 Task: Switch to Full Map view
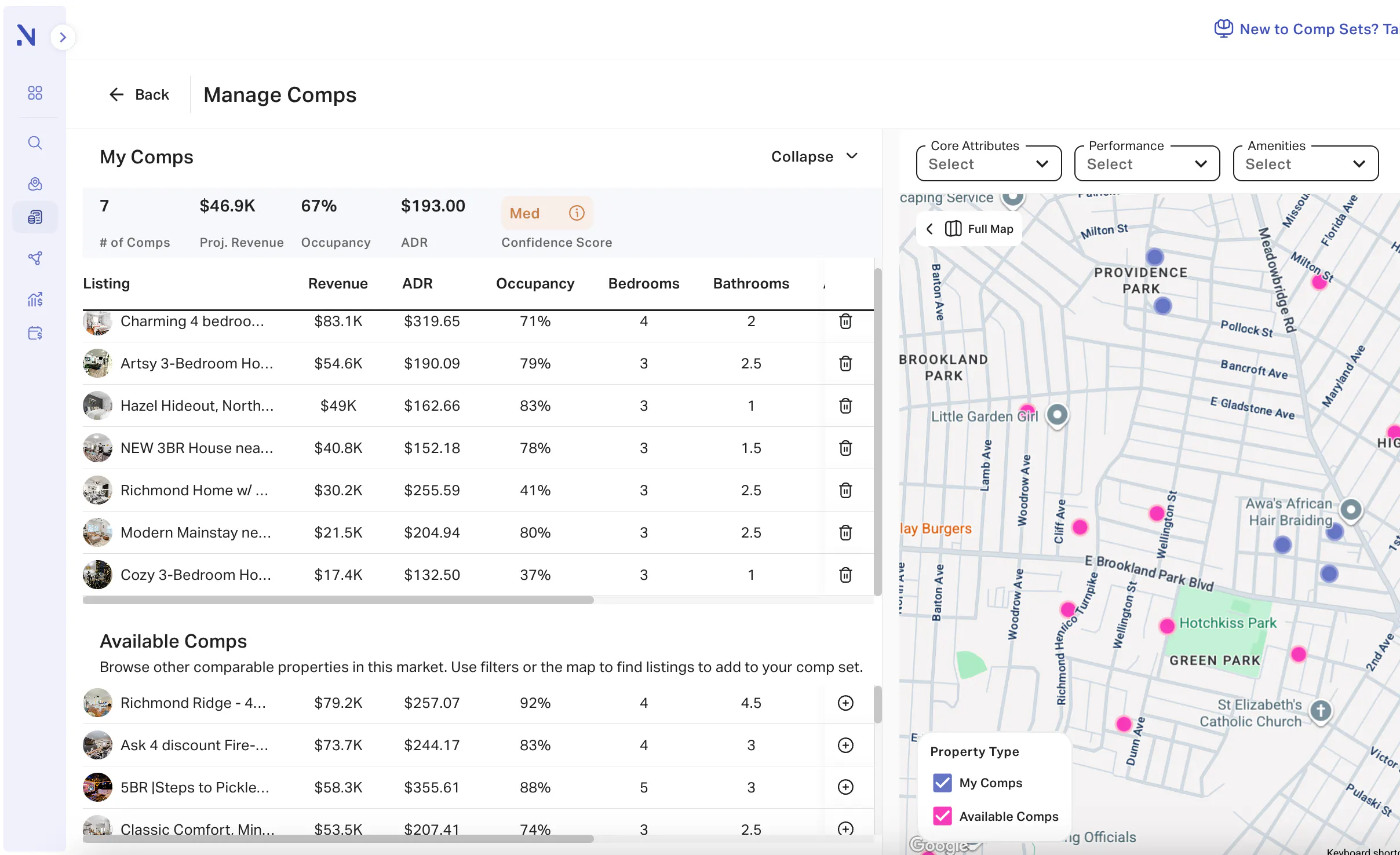(979, 229)
